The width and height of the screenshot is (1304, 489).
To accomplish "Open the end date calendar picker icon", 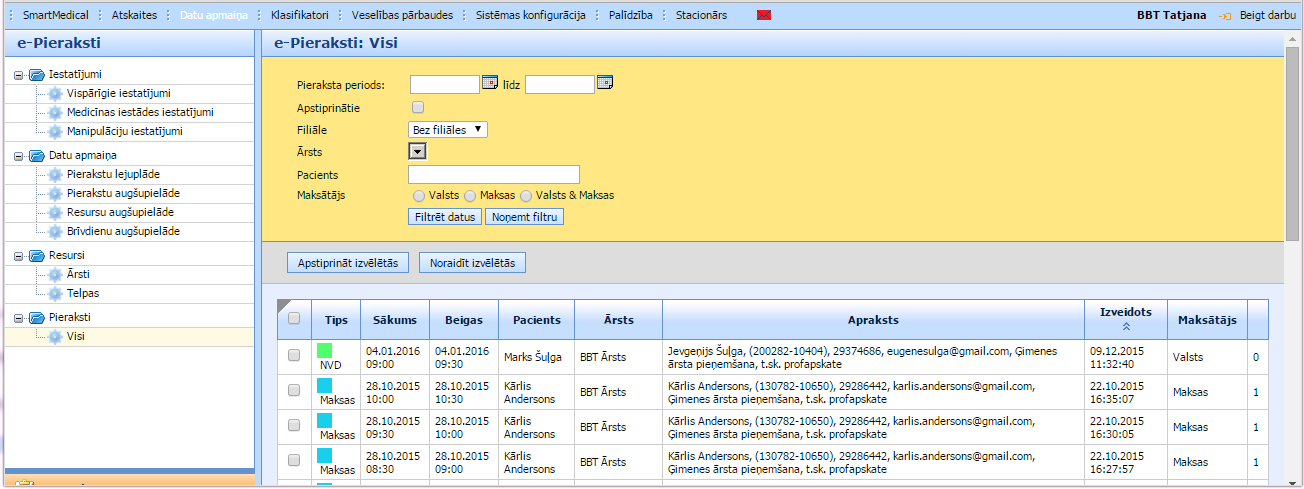I will pos(604,83).
